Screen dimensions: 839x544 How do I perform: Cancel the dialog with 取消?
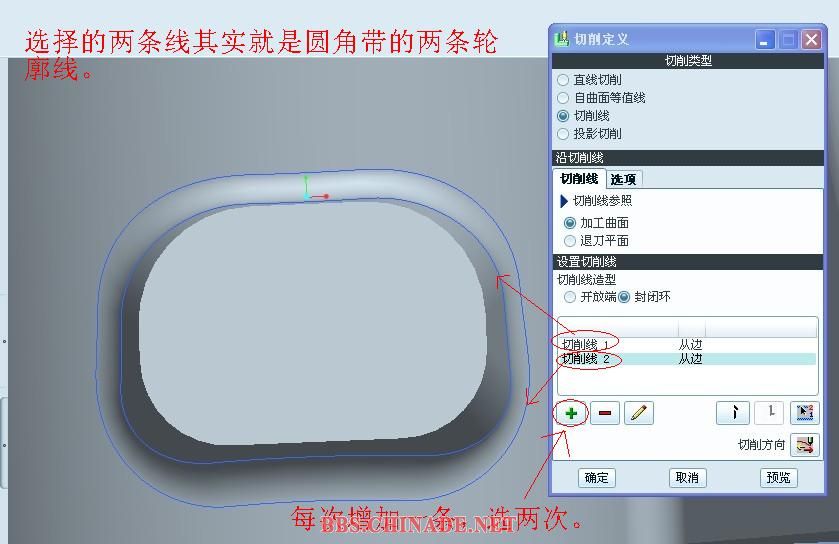click(688, 478)
